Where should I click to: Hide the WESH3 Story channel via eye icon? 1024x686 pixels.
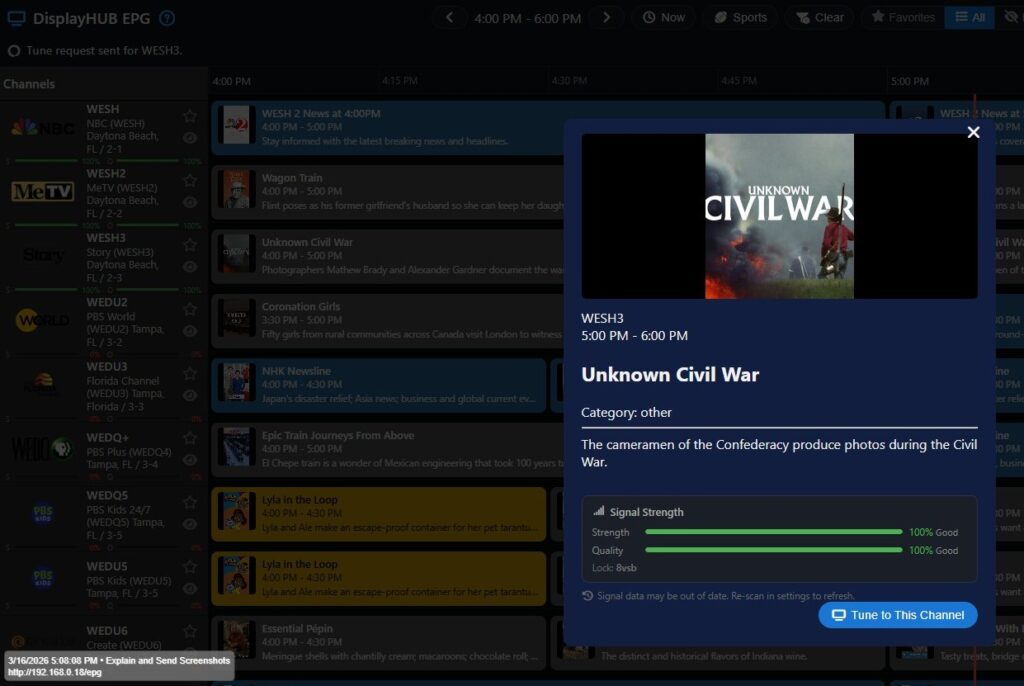point(190,267)
